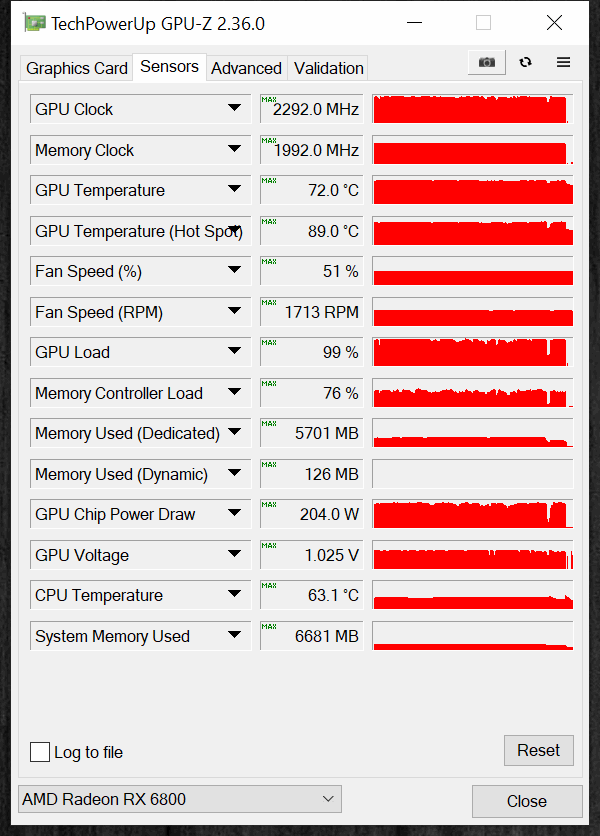Viewport: 600px width, 836px height.
Task: Click the GPU Load history graph
Action: (473, 352)
